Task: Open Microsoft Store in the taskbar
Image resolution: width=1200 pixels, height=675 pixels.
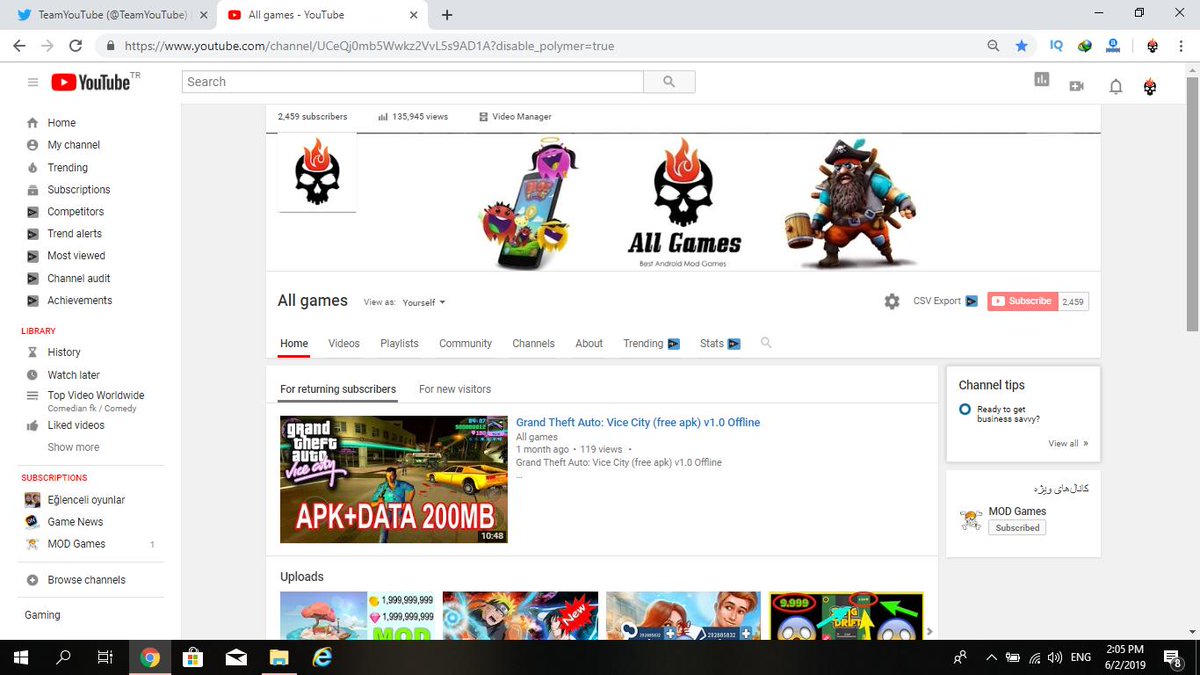Action: coord(193,657)
